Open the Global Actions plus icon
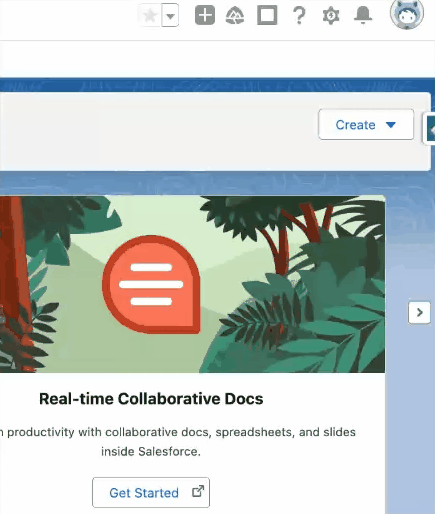The width and height of the screenshot is (435, 514). click(205, 15)
